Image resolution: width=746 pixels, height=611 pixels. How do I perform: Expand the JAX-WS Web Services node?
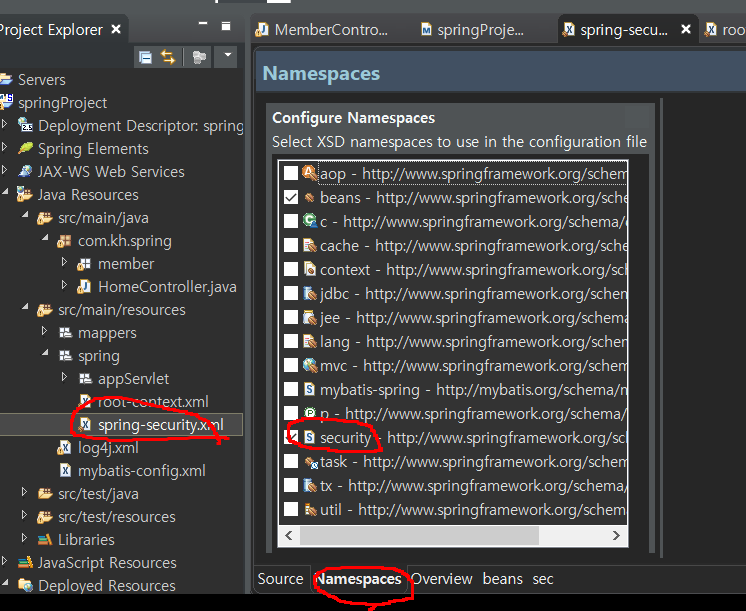pos(4,170)
